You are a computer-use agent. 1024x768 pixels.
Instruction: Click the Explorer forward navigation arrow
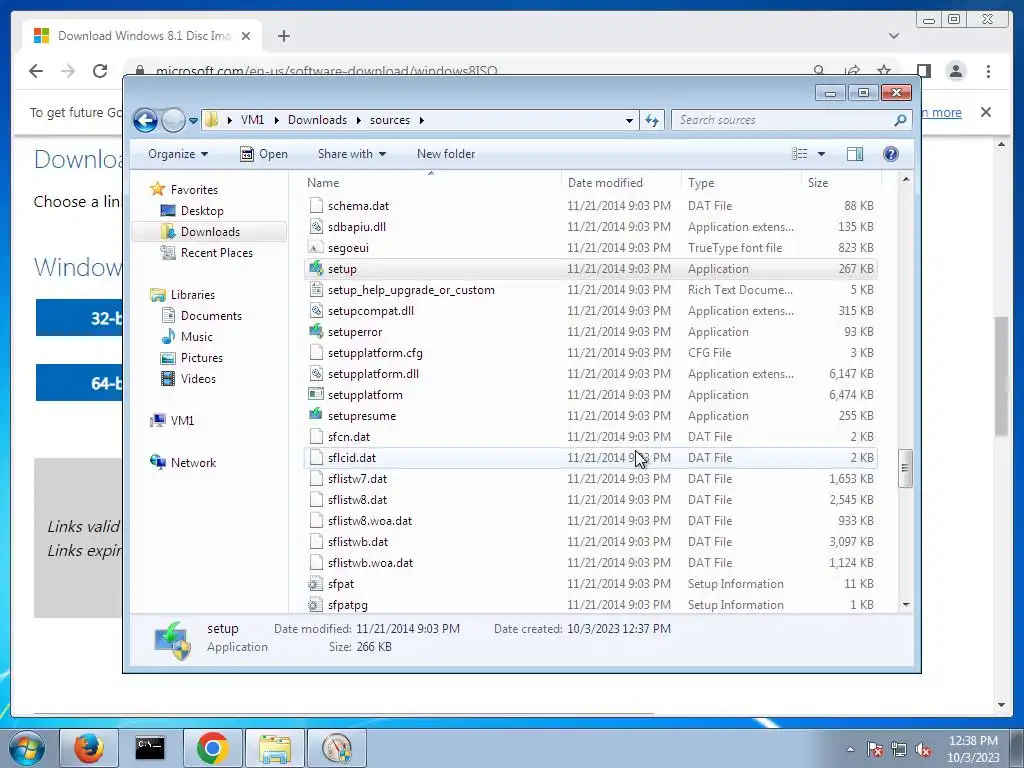click(173, 120)
